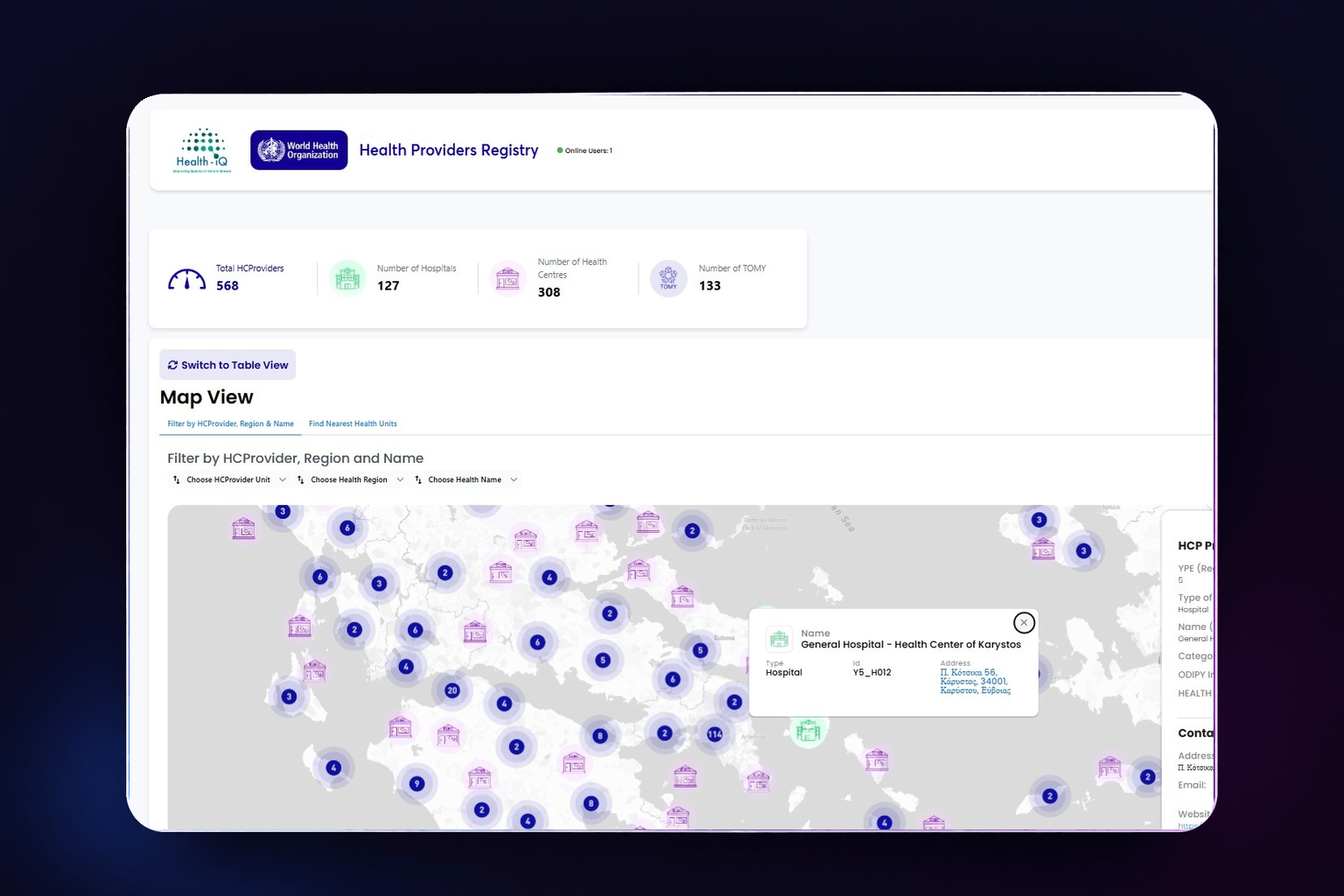This screenshot has height=896, width=1344.
Task: Click the popup name General Hospital - Health Center of Karystos
Action: coord(911,645)
